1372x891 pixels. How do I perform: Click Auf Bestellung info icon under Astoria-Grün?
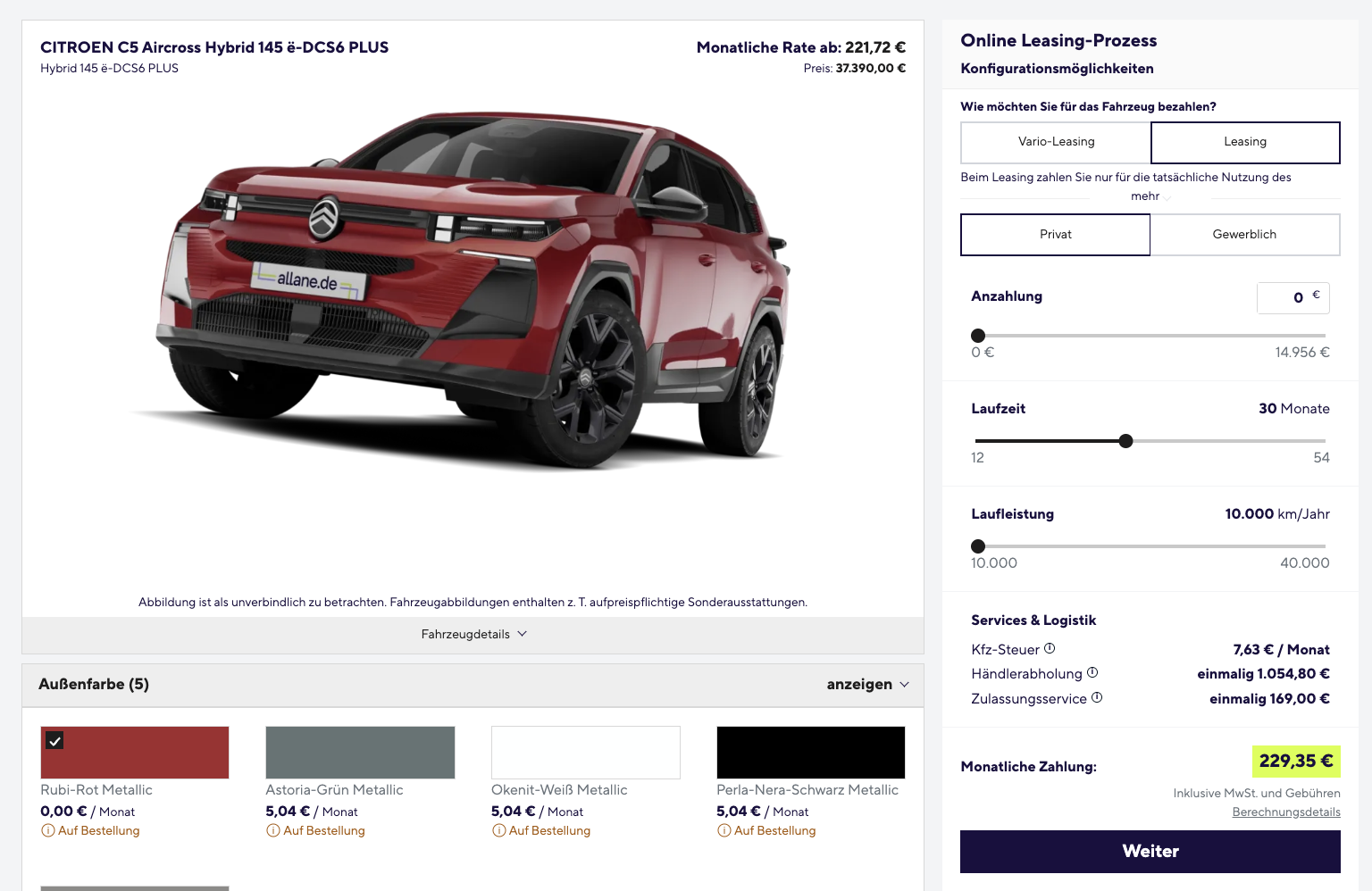[x=272, y=830]
